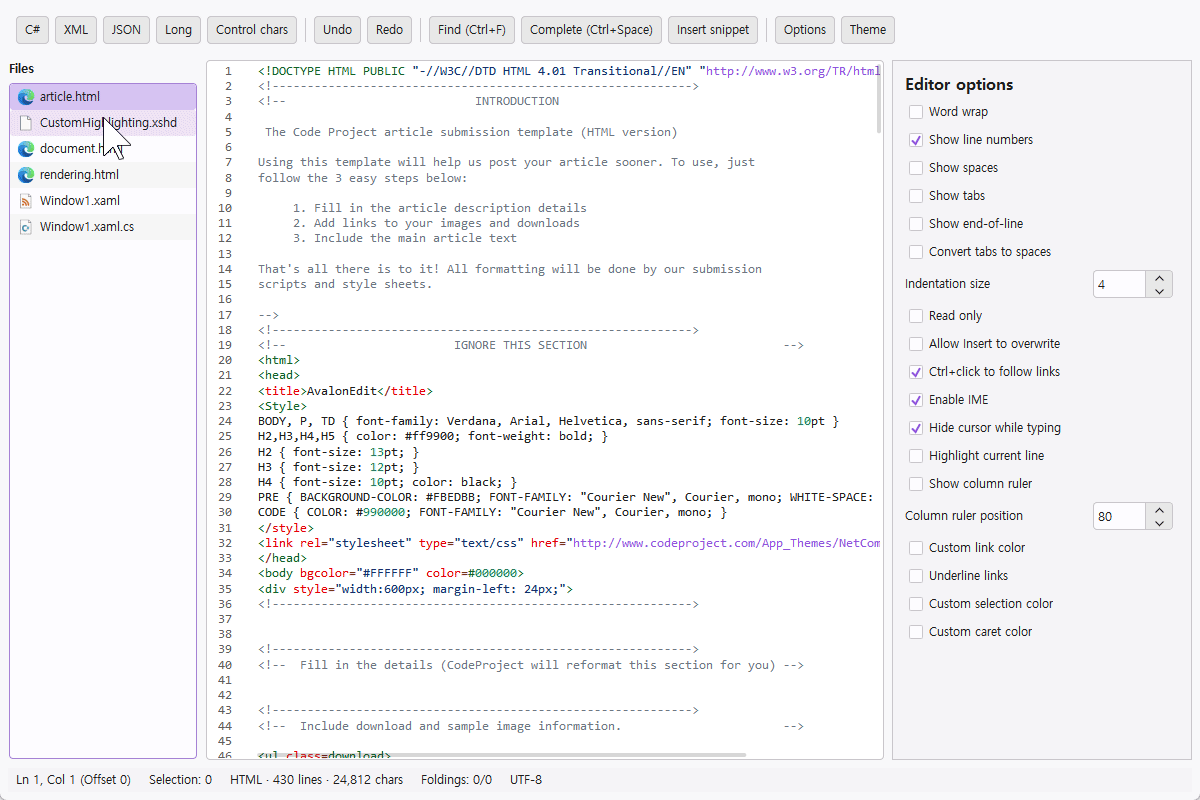Click the Theme button
The image size is (1200, 800).
(868, 30)
